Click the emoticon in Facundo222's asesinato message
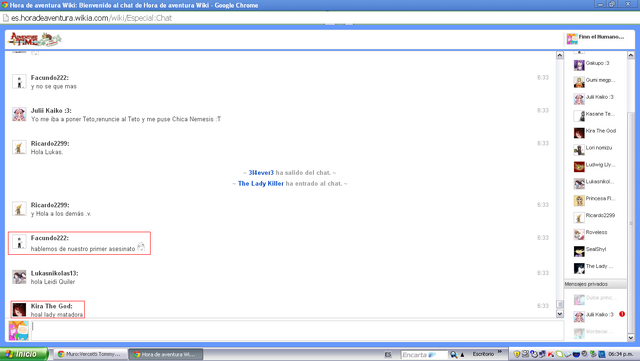The height and width of the screenshot is (361, 640). point(141,247)
